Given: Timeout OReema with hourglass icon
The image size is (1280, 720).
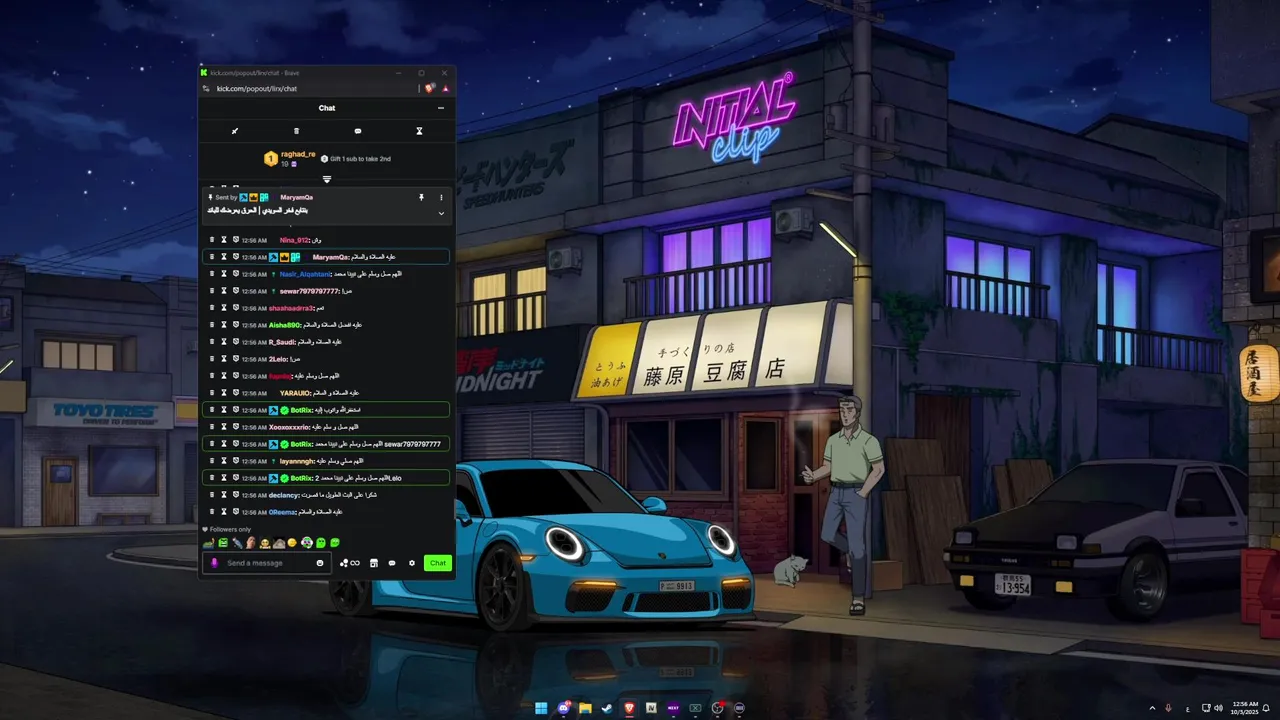Looking at the screenshot, I should (x=224, y=512).
